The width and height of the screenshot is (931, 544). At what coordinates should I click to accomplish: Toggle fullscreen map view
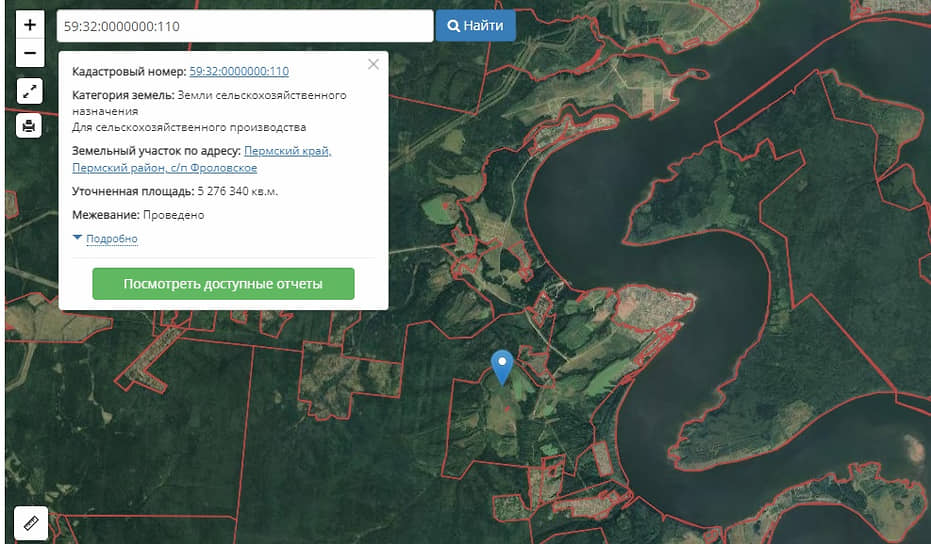pyautogui.click(x=29, y=91)
